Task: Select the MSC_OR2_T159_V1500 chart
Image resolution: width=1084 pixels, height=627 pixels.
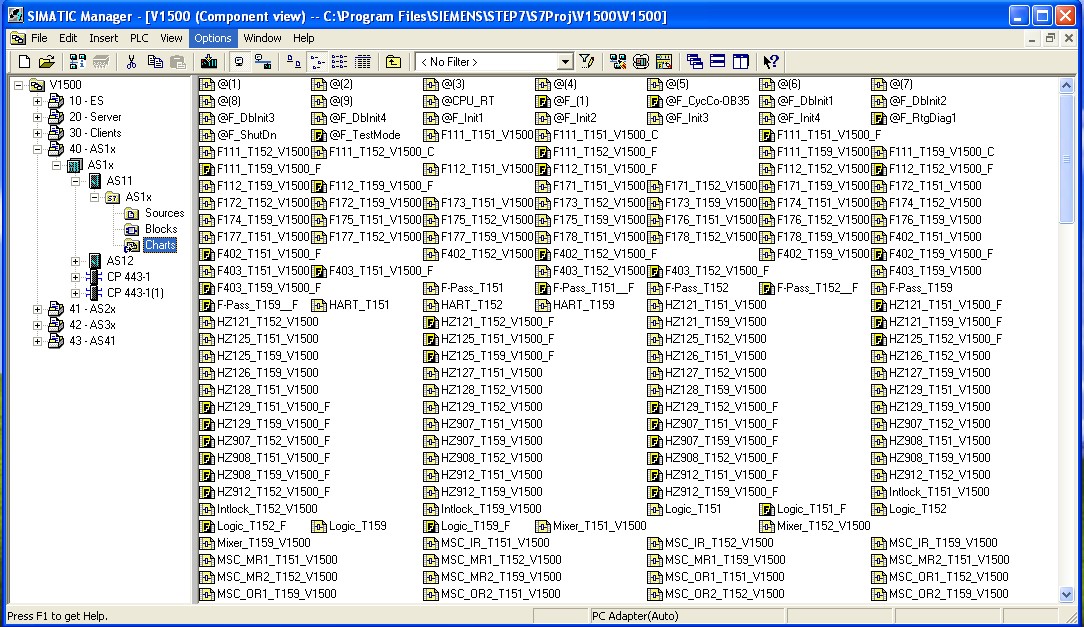Action: [940, 594]
